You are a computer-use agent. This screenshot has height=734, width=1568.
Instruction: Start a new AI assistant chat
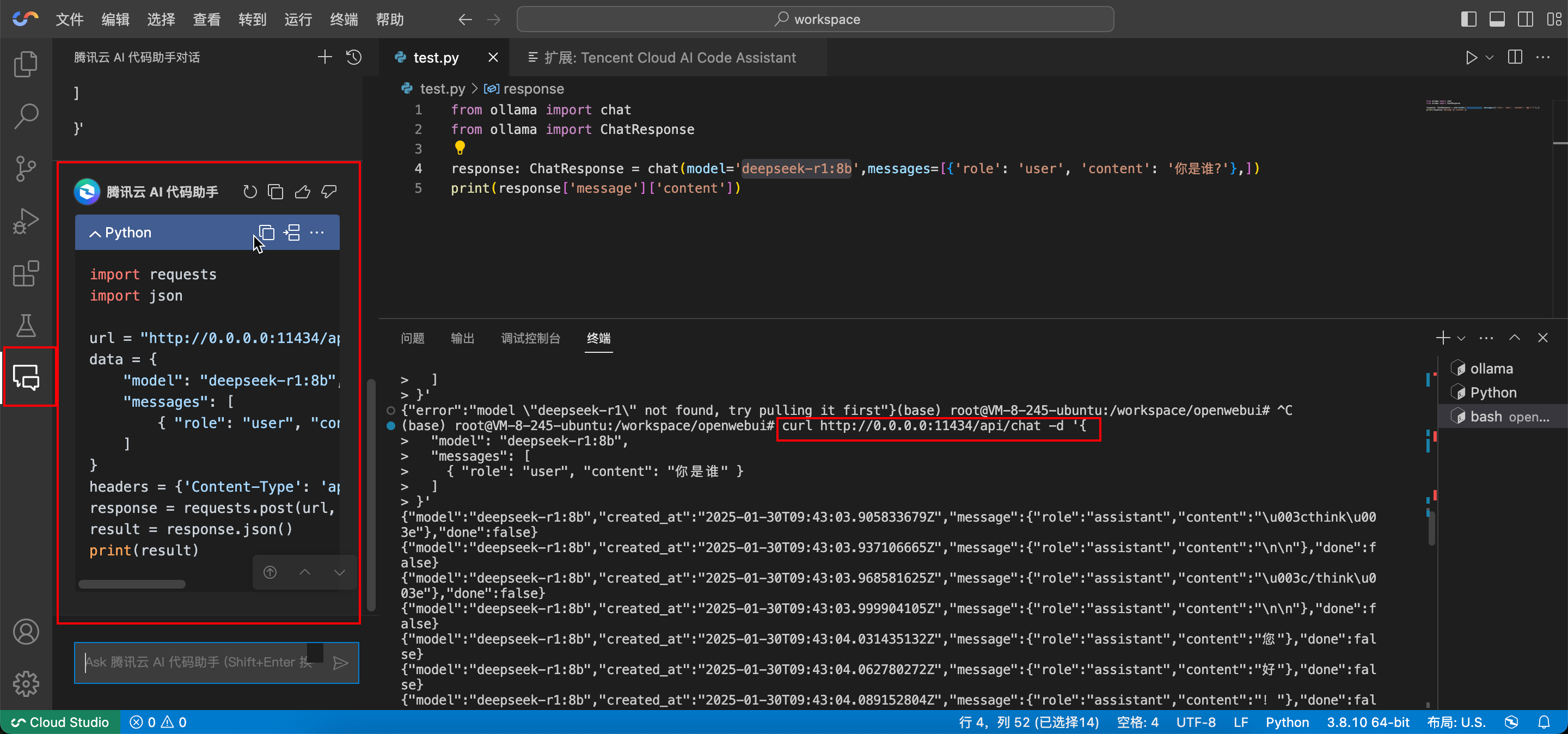point(324,57)
